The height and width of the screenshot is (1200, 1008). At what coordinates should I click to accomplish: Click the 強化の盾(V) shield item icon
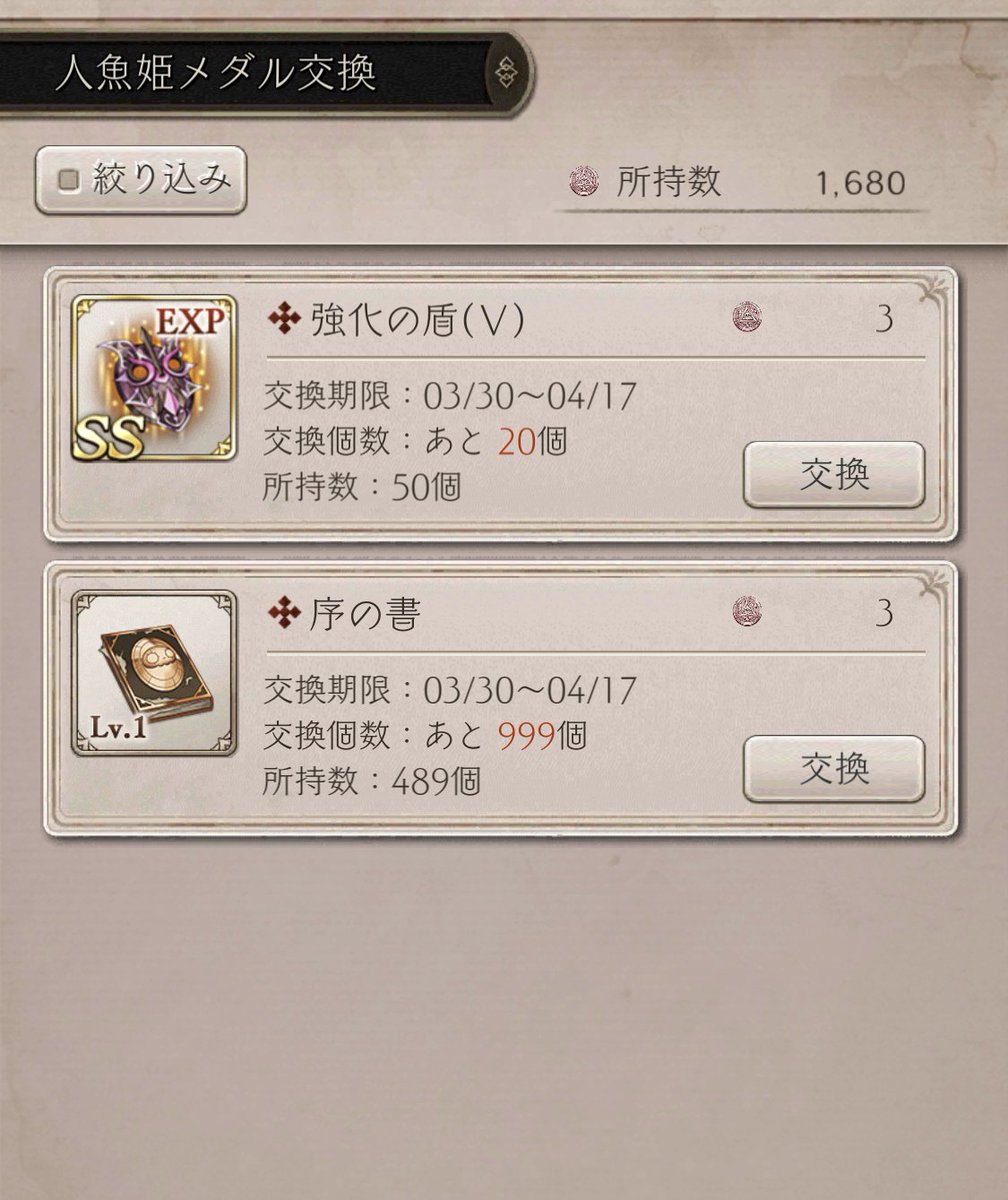(x=154, y=377)
